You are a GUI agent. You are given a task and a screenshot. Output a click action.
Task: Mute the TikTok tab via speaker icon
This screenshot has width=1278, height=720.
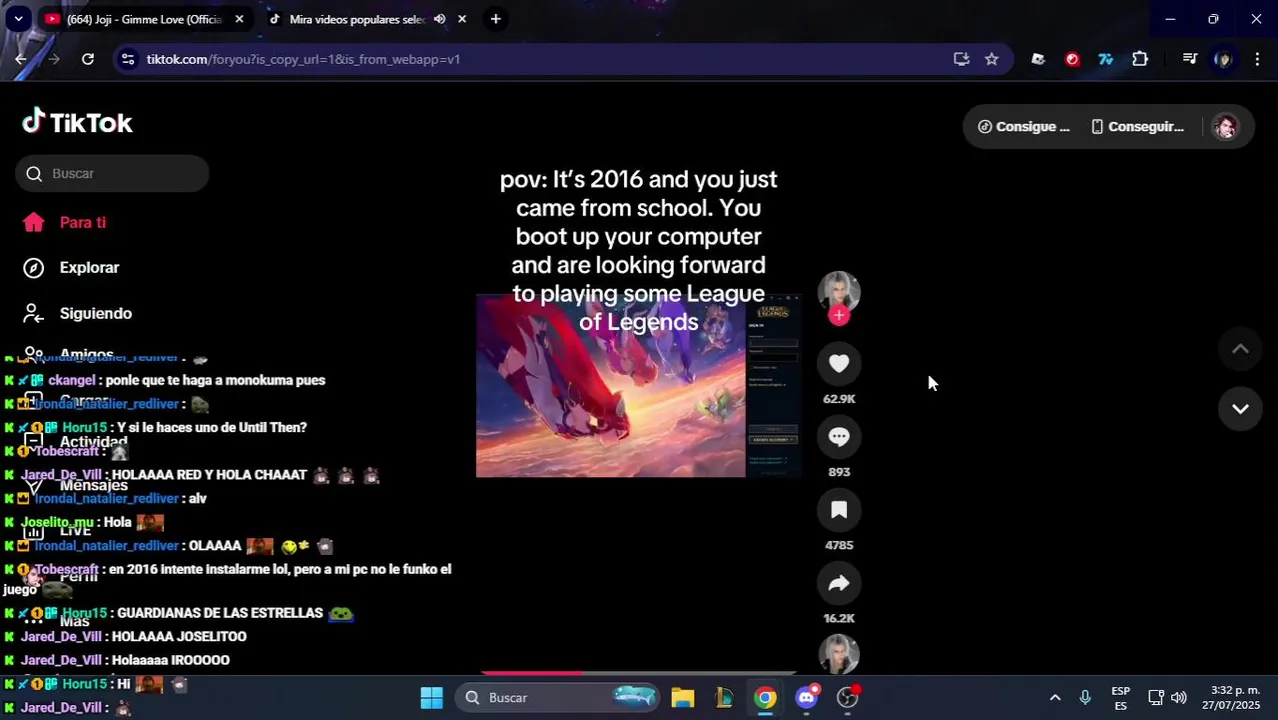[439, 19]
